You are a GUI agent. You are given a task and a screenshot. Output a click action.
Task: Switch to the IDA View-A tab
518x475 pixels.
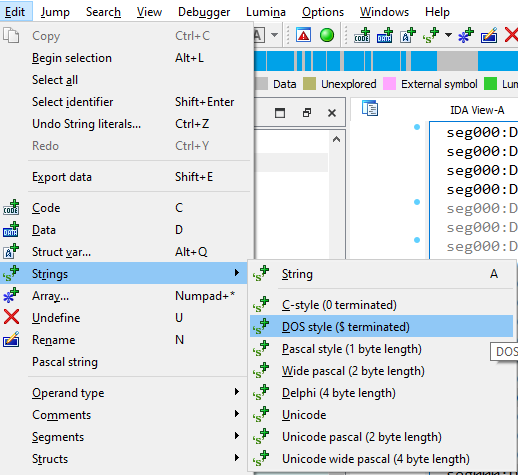click(477, 110)
